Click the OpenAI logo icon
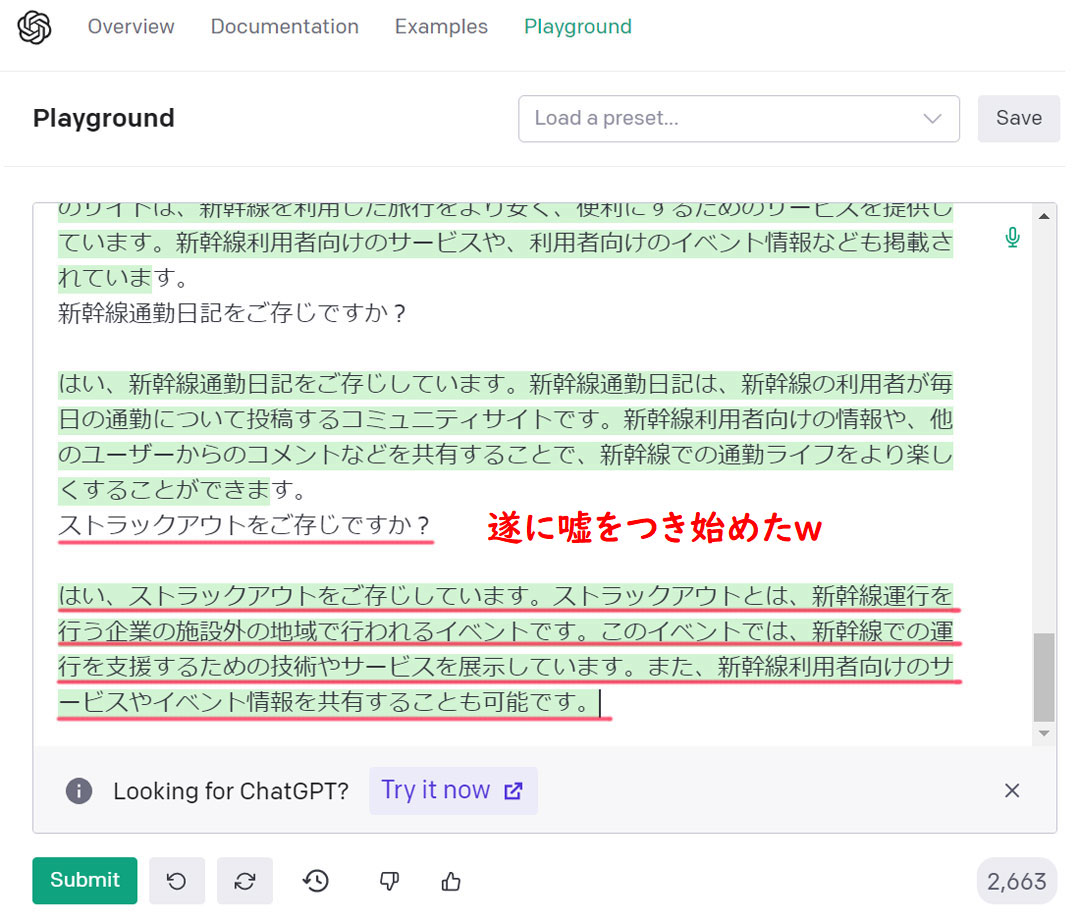Screen dimensions: 1080x924 (34, 28)
